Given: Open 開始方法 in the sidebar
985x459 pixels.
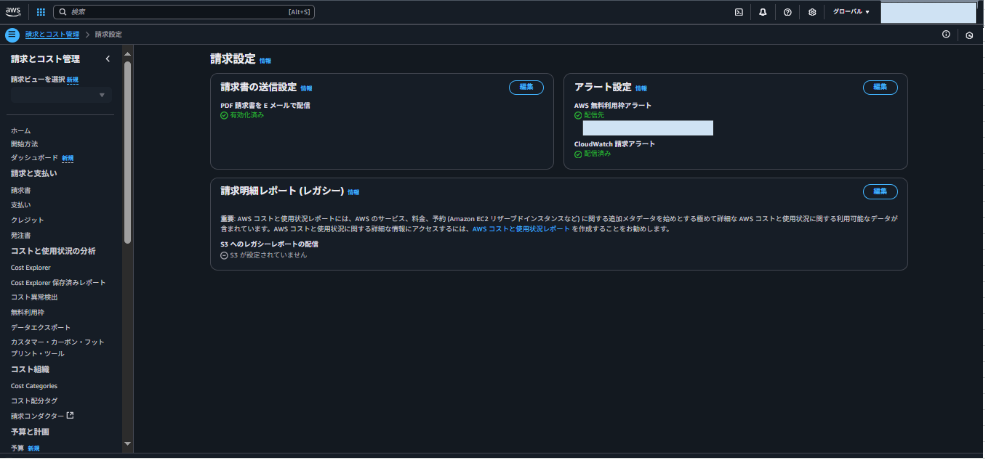Looking at the screenshot, I should 24,144.
